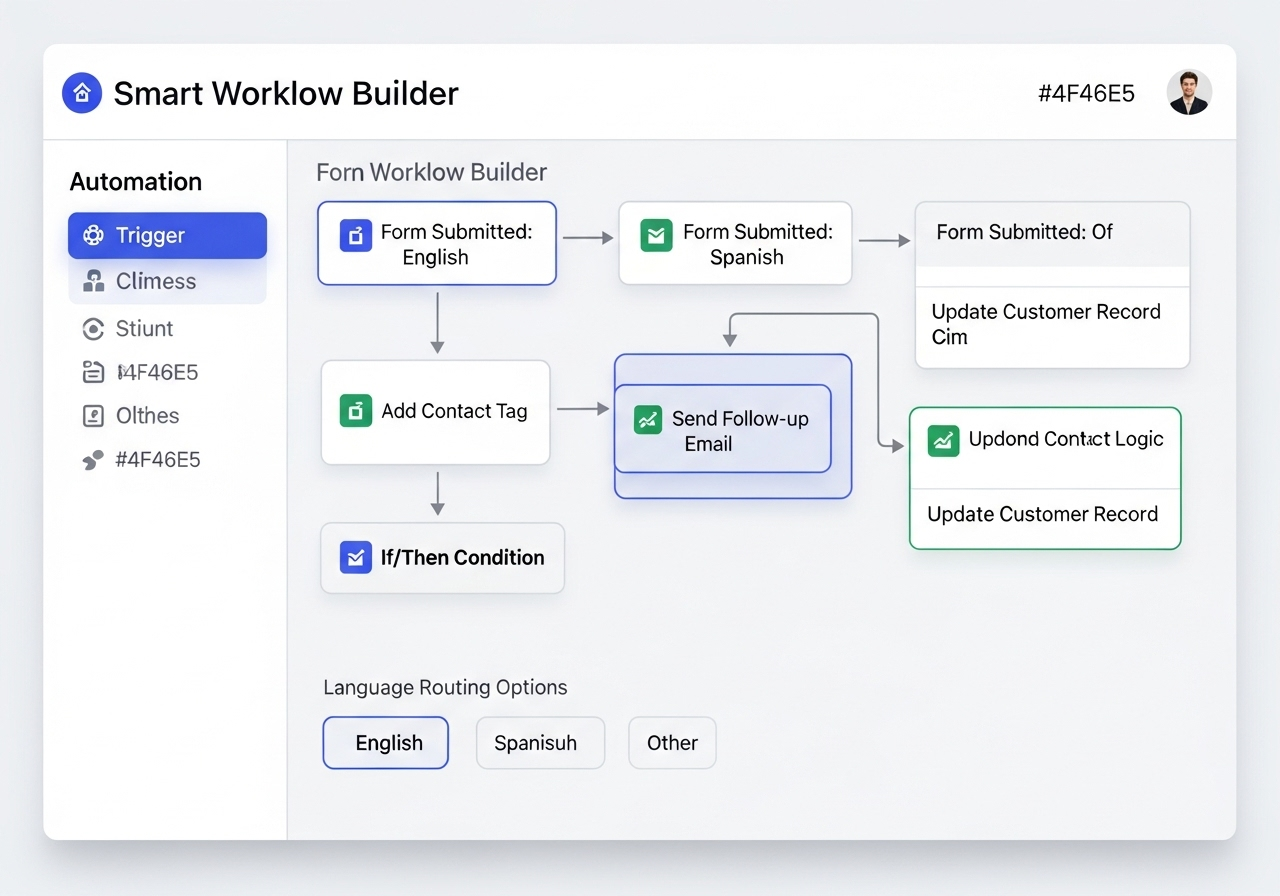Click the blue home logo icon
The width and height of the screenshot is (1280, 896).
[82, 93]
